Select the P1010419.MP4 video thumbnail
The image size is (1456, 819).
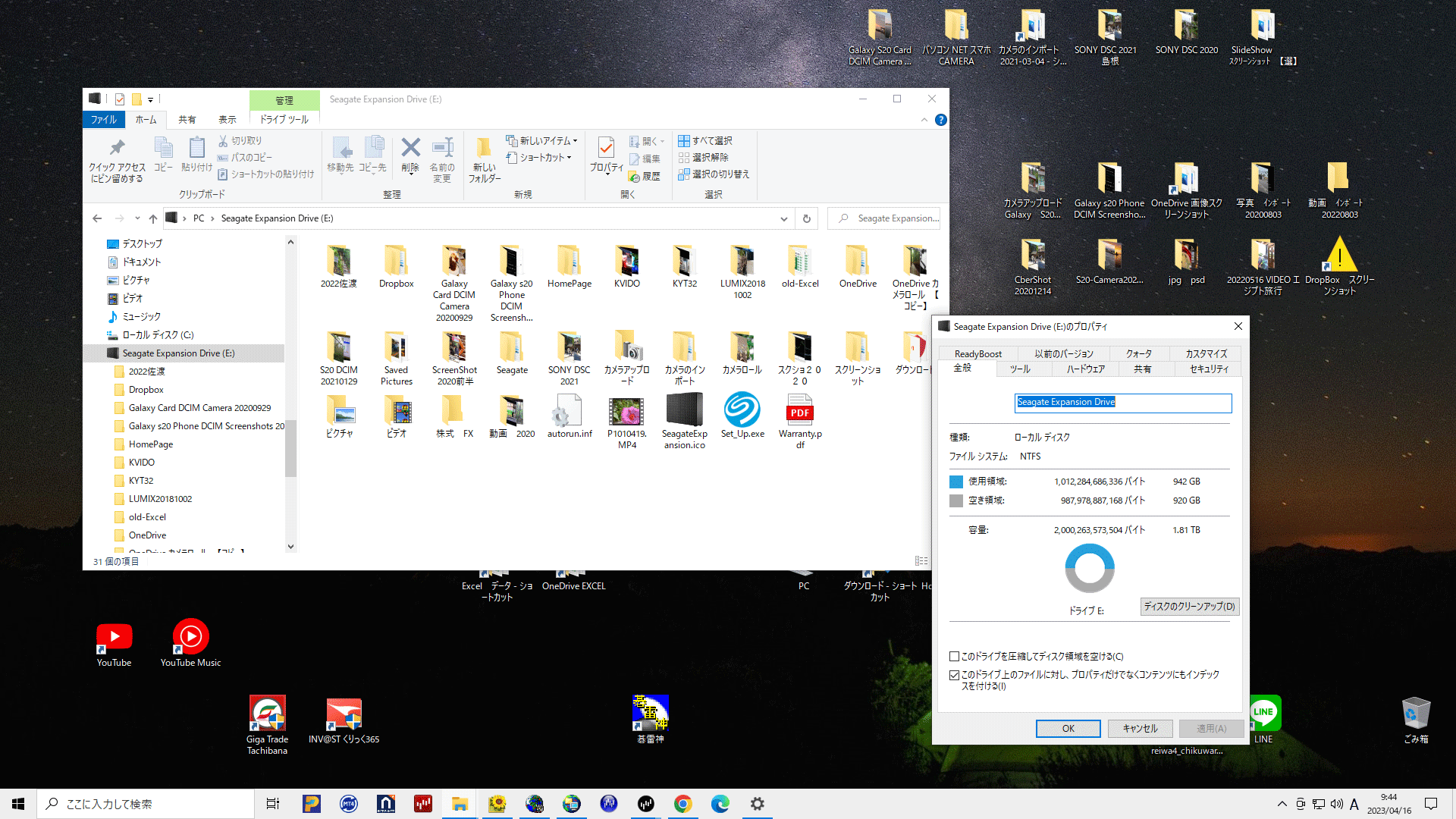627,422
